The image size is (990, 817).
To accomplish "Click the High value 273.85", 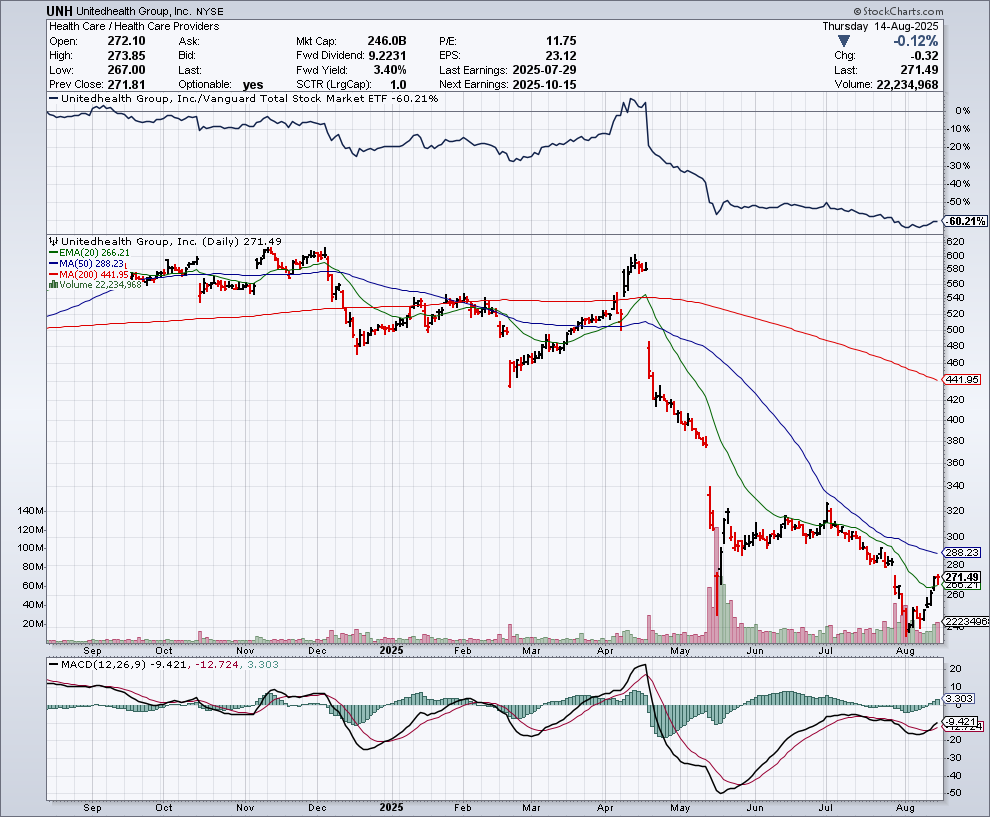I will (x=126, y=56).
